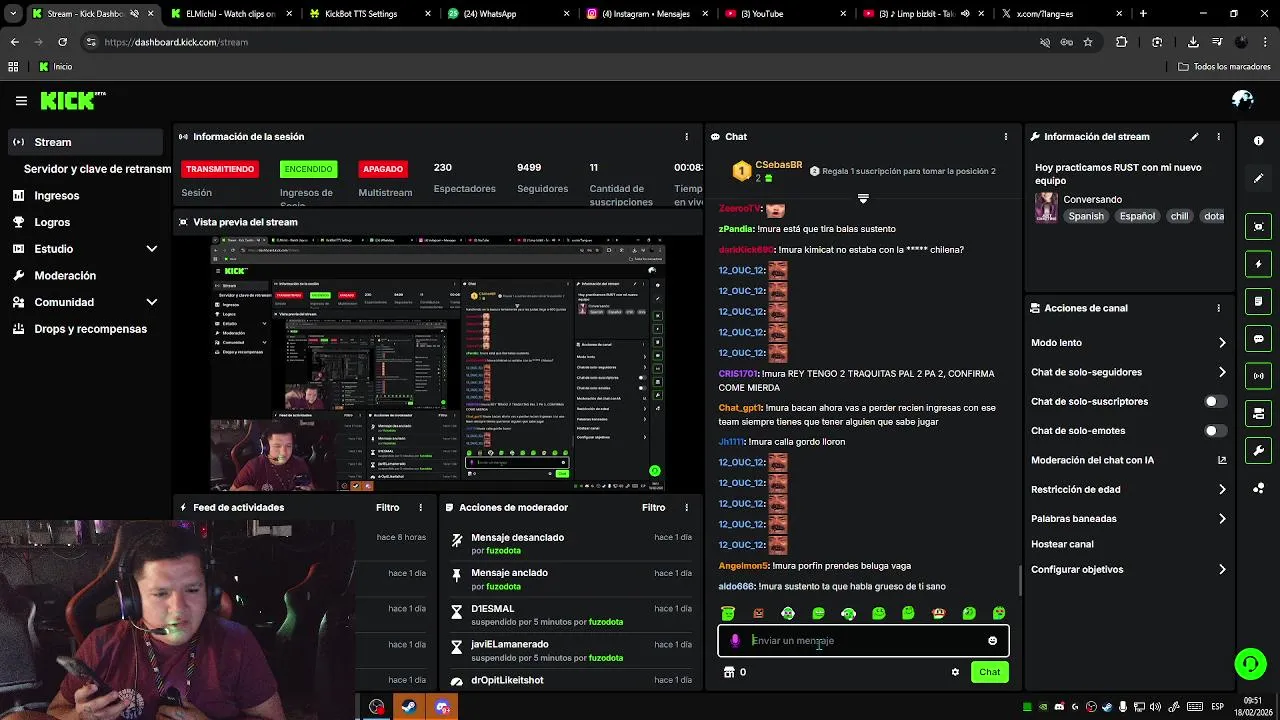Screen dimensions: 1280x720
Task: Open the external link for Moderación del chat con IA
Action: pyautogui.click(x=1222, y=460)
